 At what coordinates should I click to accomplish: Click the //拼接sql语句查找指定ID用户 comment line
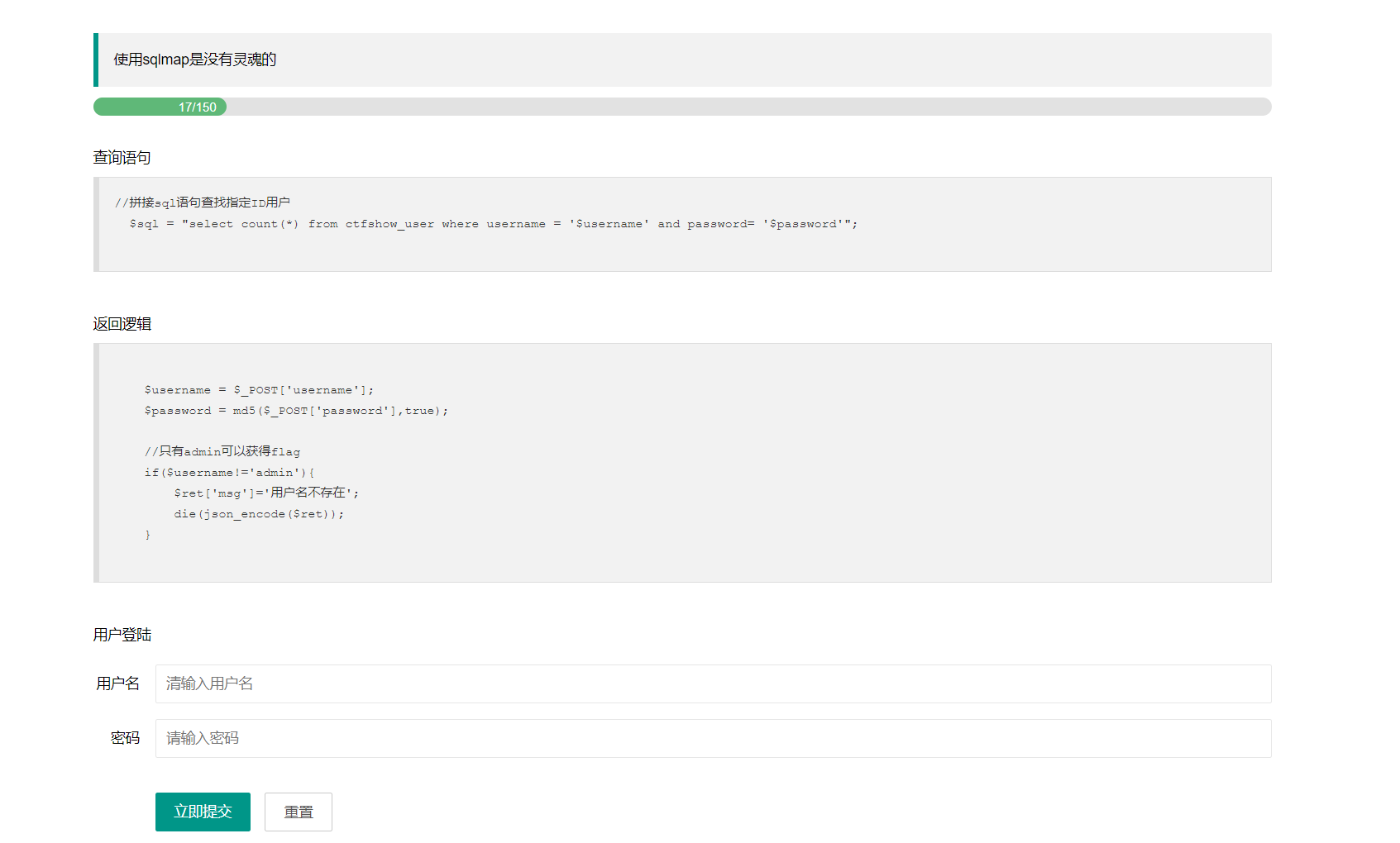(x=202, y=202)
